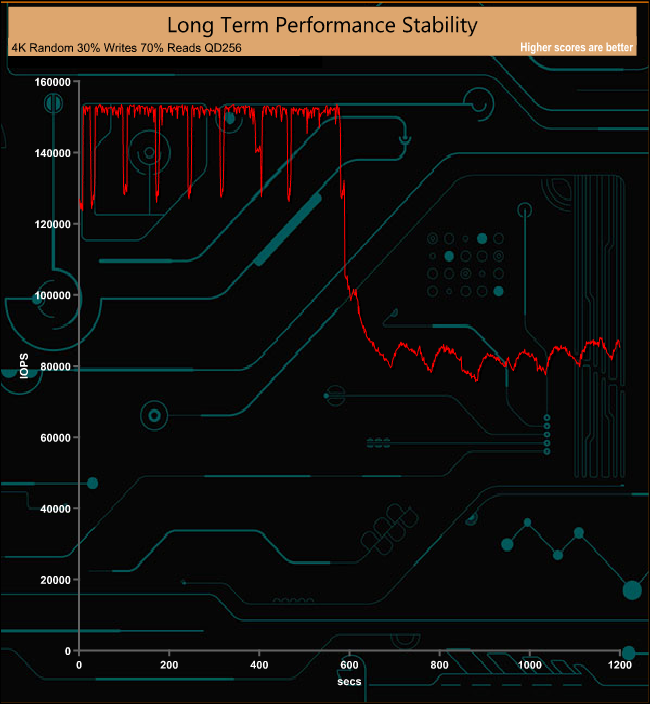
Task: Click the 4K Random 30% Writes subtitle
Action: 125,47
